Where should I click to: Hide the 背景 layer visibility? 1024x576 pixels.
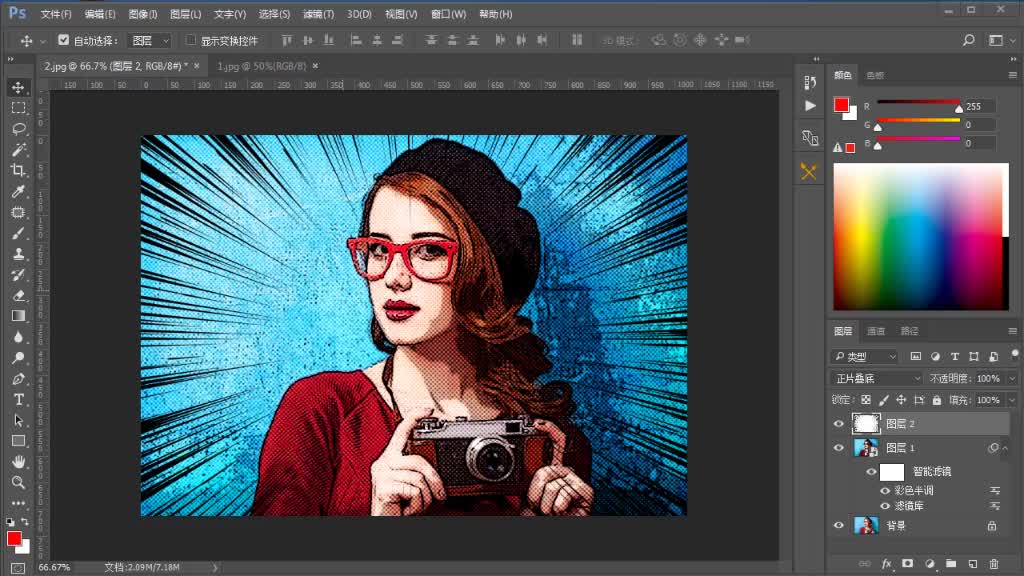click(x=838, y=525)
